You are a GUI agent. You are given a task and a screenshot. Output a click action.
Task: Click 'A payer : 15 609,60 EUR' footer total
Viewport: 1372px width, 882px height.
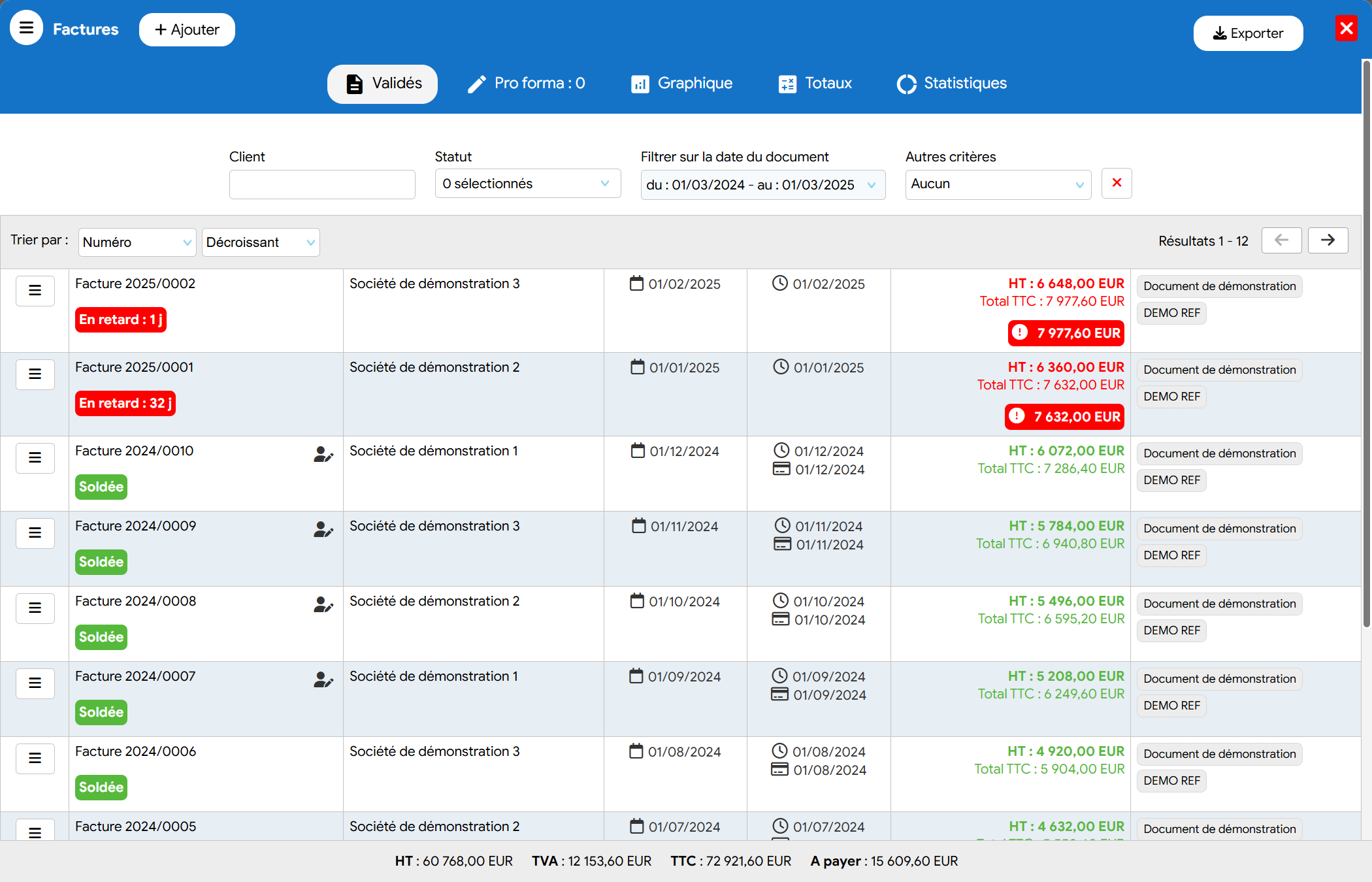click(884, 861)
